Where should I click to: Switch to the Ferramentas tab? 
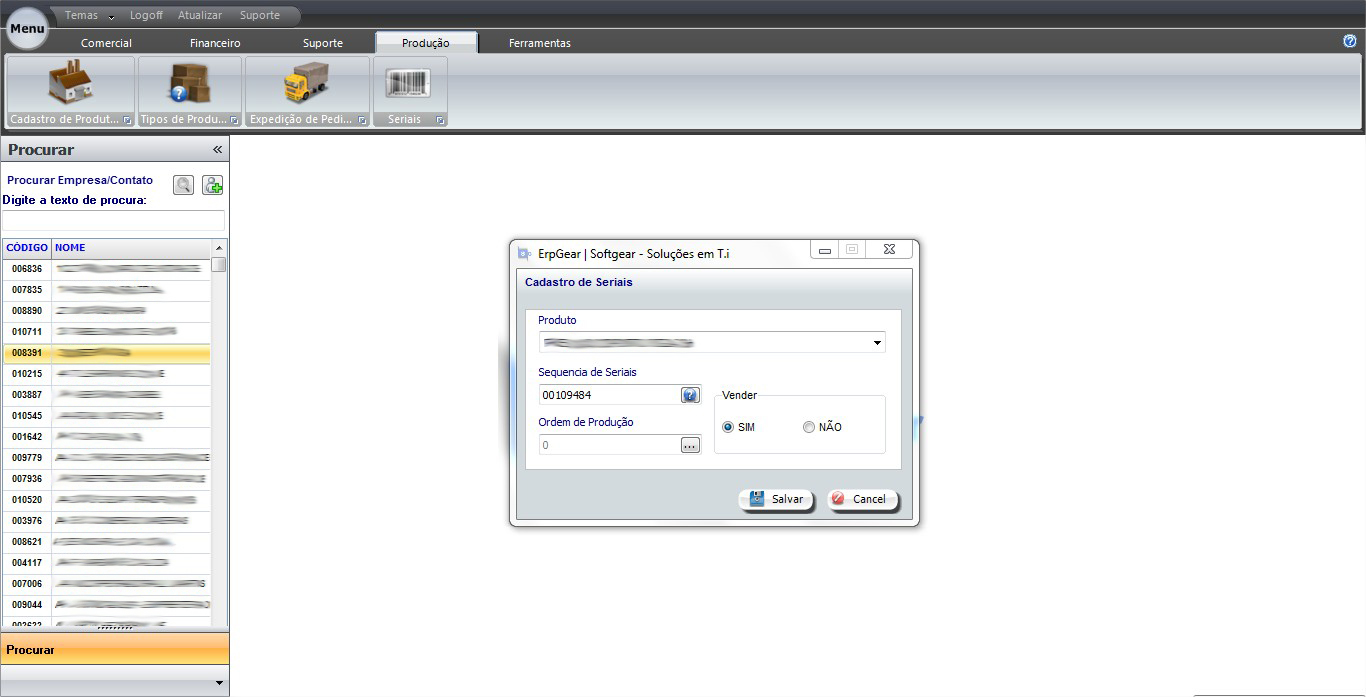click(539, 43)
